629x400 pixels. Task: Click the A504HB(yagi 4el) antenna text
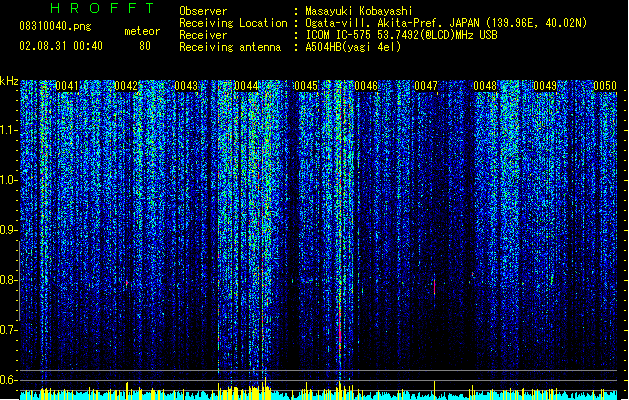[353, 47]
